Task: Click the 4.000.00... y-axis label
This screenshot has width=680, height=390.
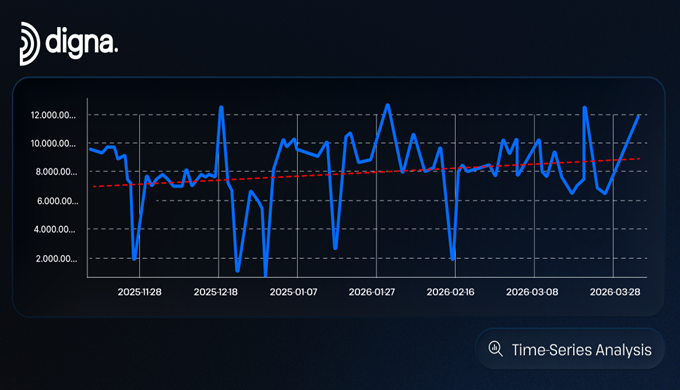Action: [54, 229]
